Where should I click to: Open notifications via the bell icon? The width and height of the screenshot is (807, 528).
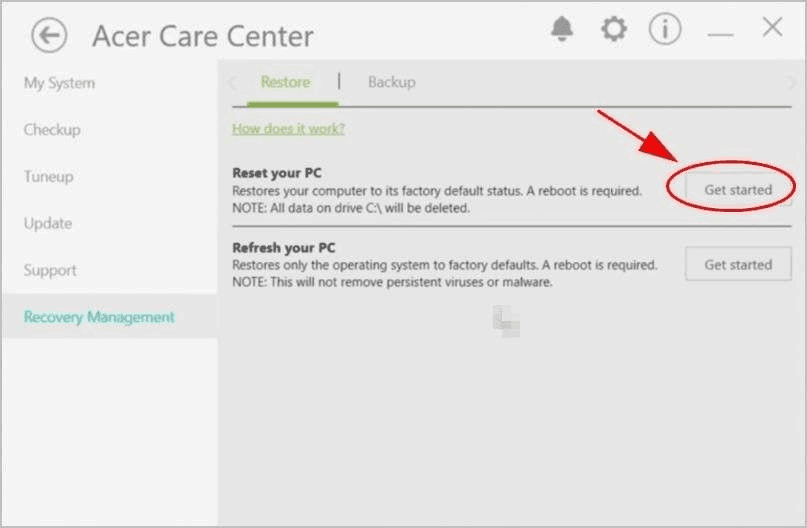click(x=562, y=28)
